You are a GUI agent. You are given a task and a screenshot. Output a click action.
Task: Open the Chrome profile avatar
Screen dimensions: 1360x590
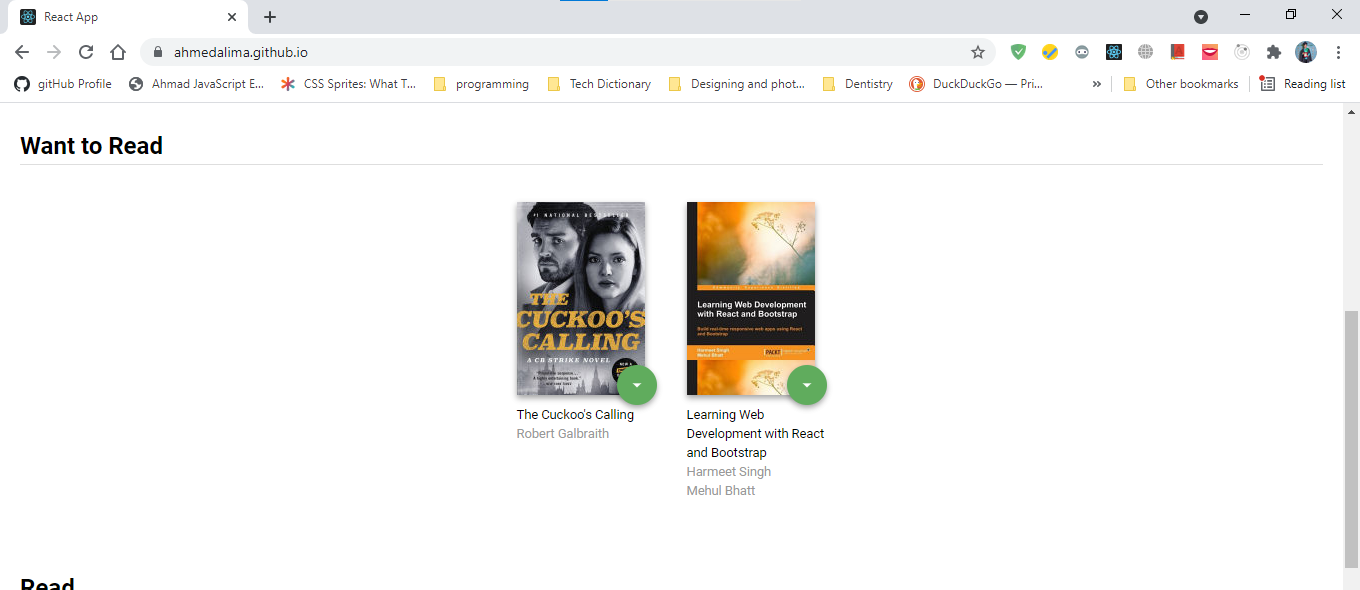1306,52
